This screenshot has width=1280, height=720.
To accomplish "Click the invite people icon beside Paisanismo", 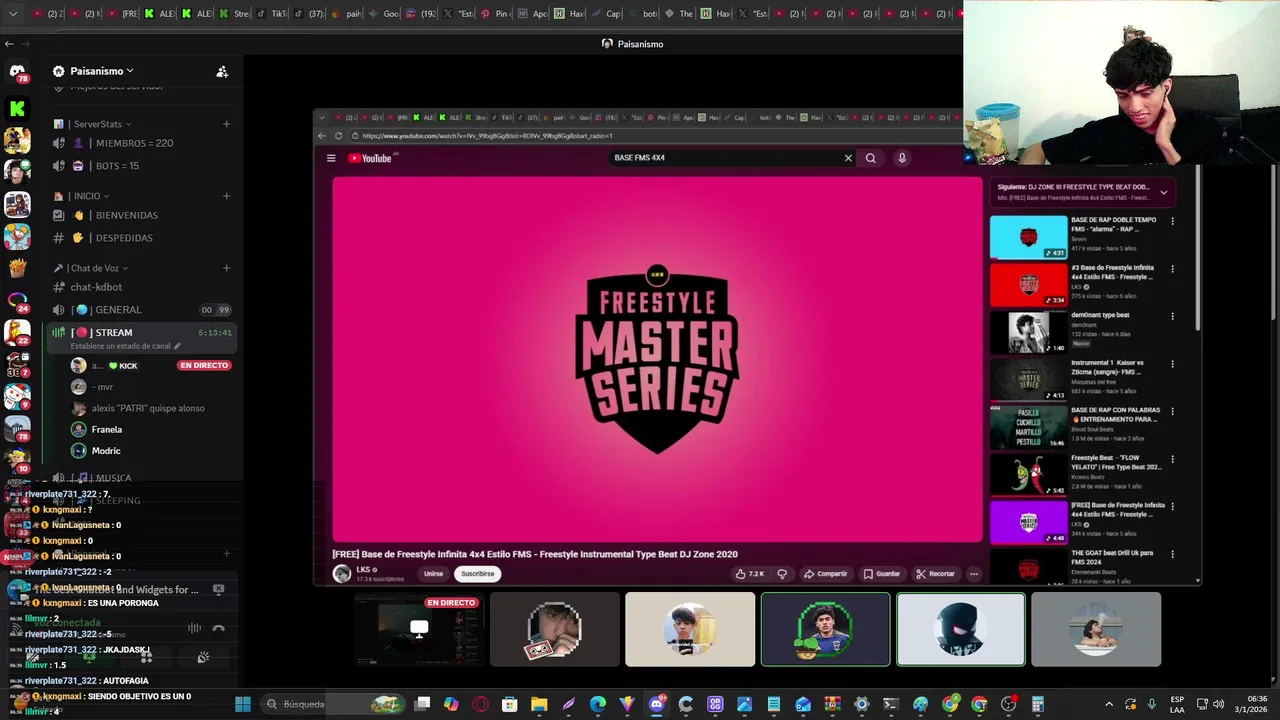I will coord(222,71).
